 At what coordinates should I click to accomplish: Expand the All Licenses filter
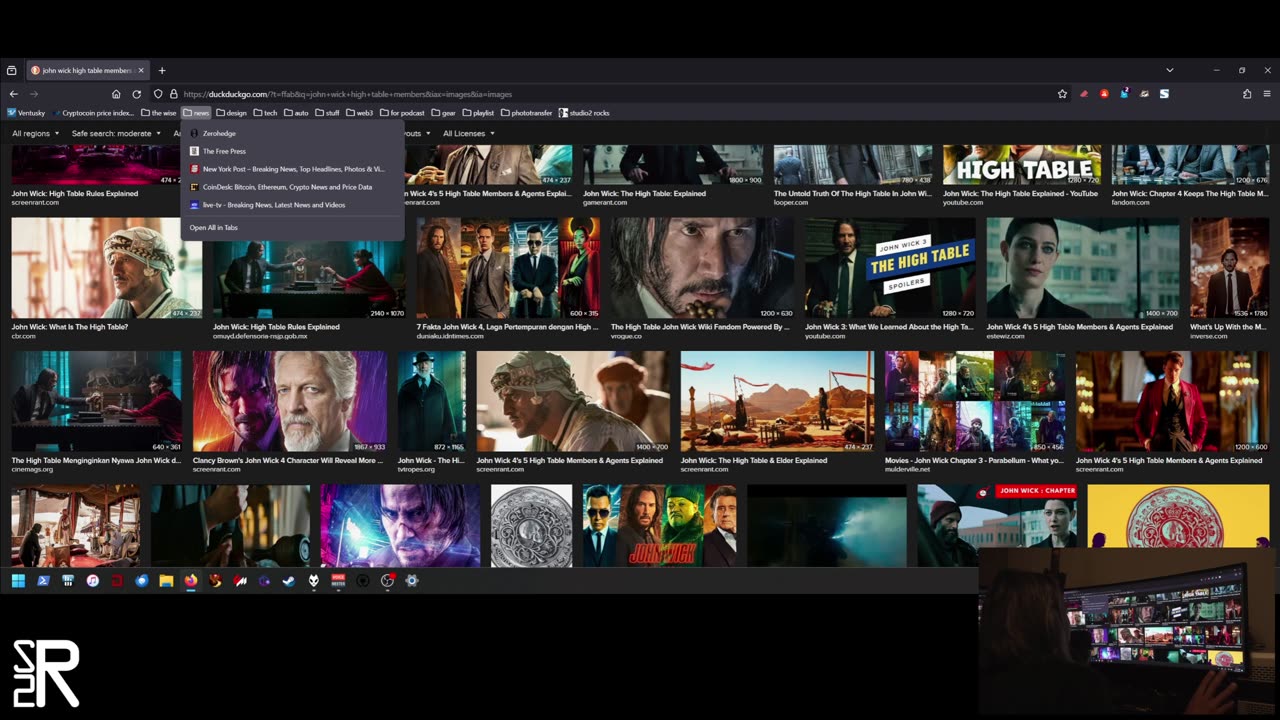coord(468,133)
